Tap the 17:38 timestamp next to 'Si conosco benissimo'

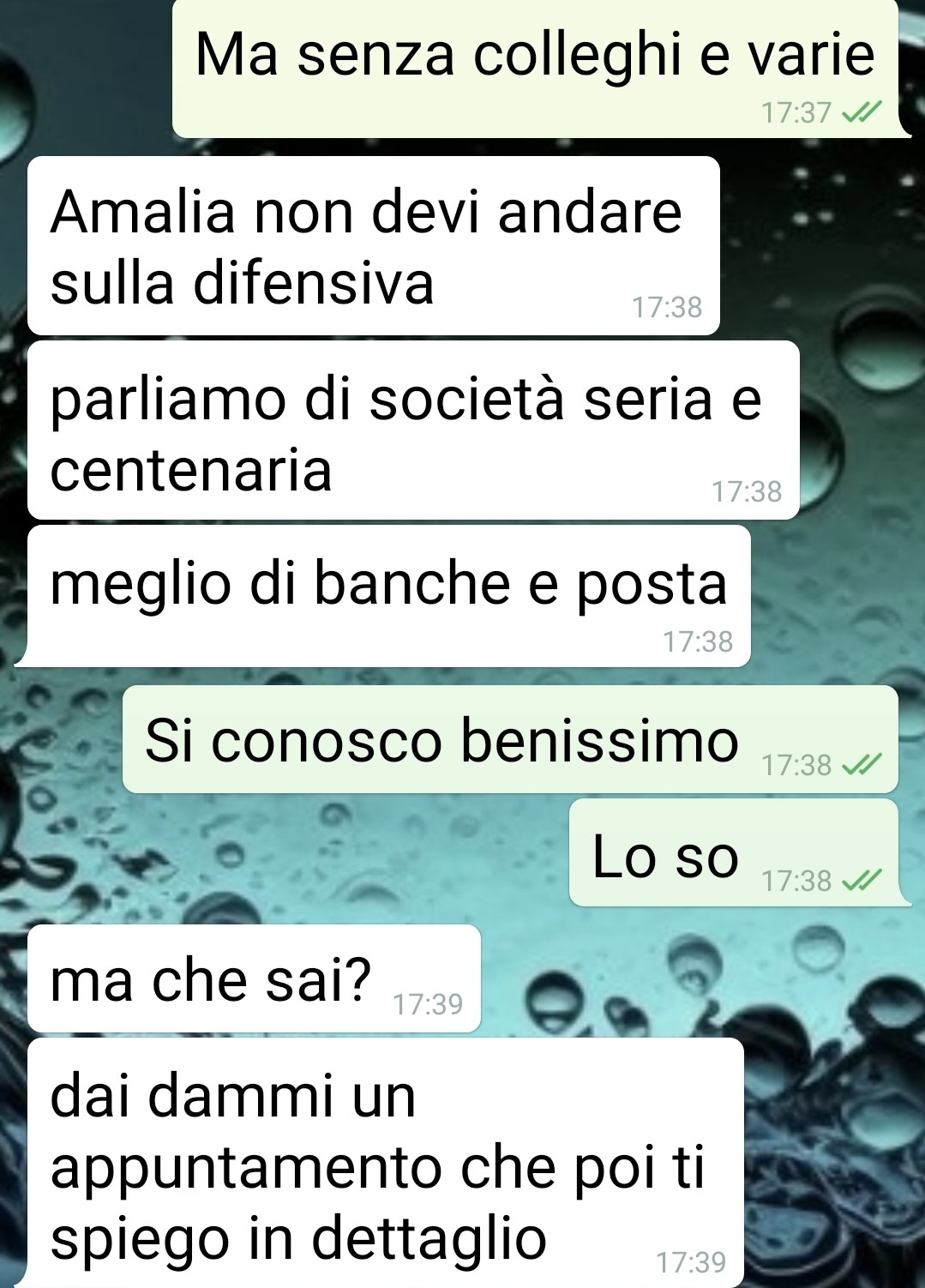(x=796, y=765)
